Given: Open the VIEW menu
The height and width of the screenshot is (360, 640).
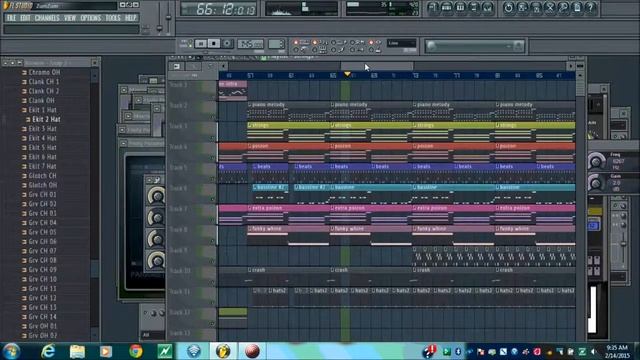Looking at the screenshot, I should pyautogui.click(x=70, y=18).
